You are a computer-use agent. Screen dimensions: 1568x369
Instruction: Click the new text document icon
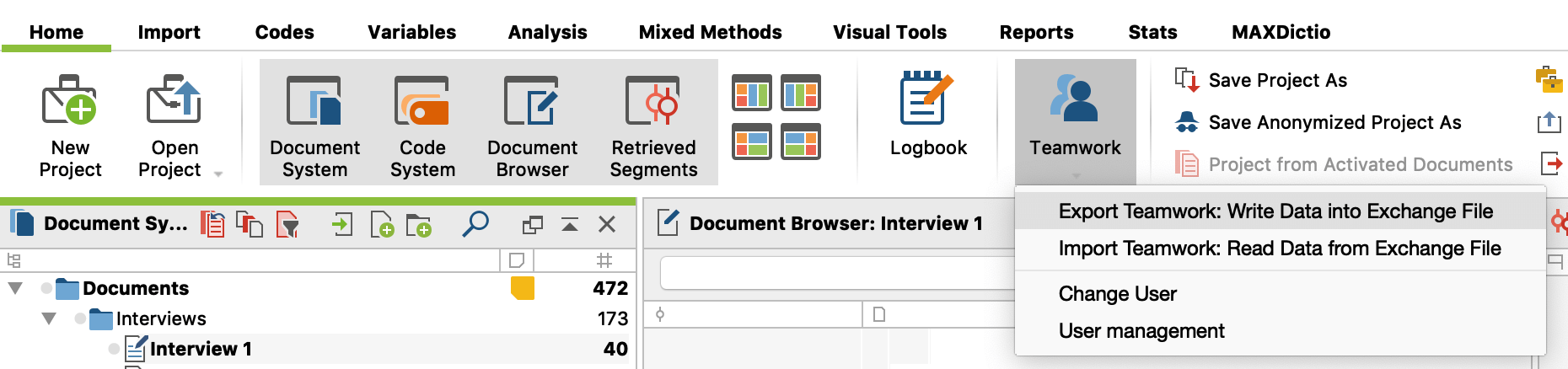(382, 224)
